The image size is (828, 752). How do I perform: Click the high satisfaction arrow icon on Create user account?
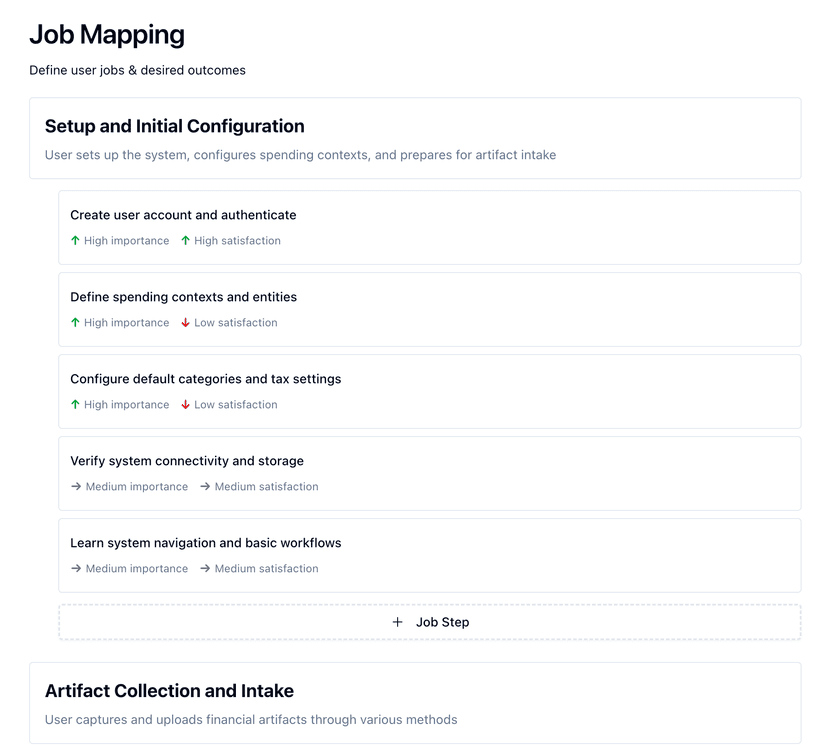(185, 240)
